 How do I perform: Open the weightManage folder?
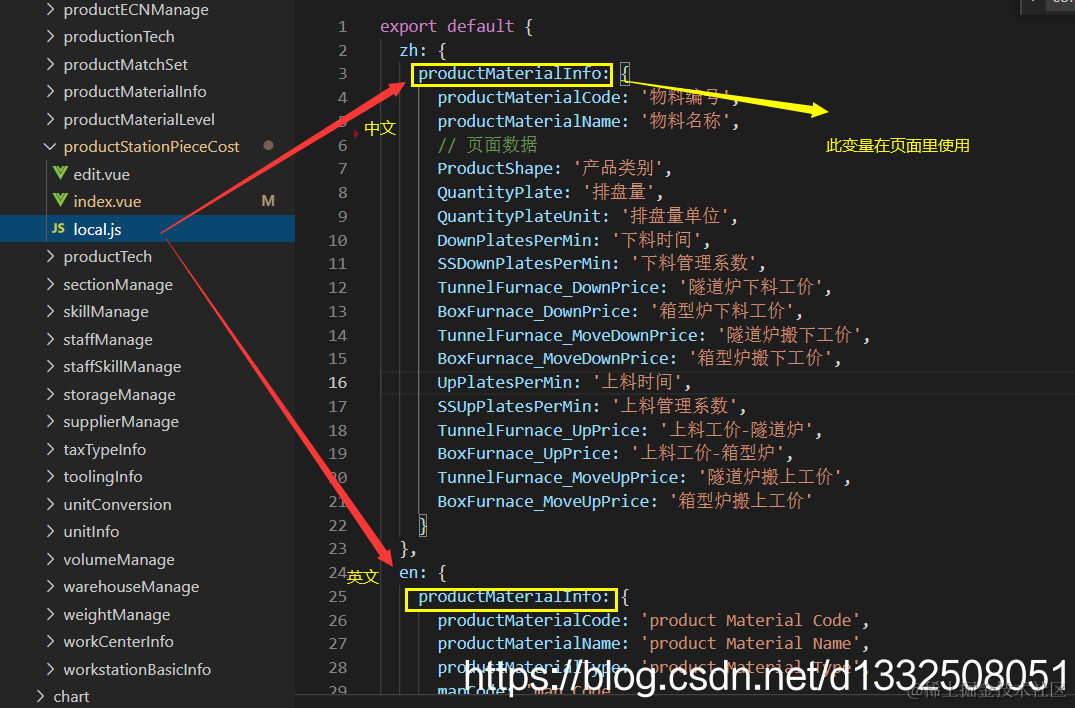pos(117,614)
